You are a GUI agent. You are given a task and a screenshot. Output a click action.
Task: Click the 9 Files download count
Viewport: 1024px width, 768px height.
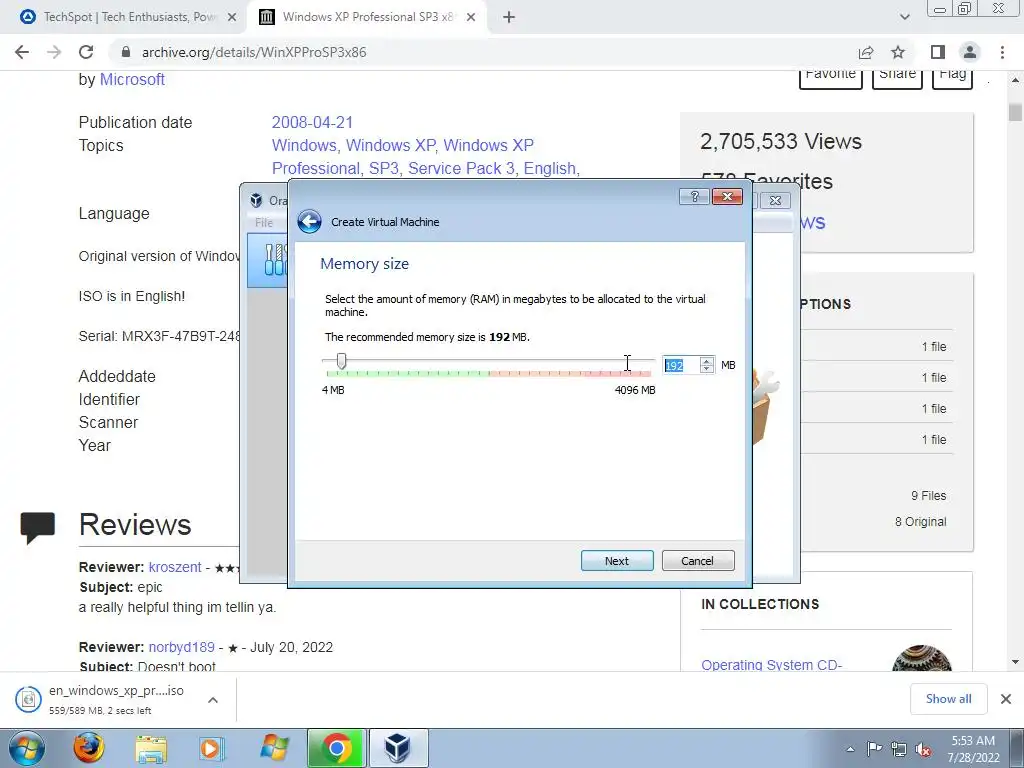tap(929, 496)
